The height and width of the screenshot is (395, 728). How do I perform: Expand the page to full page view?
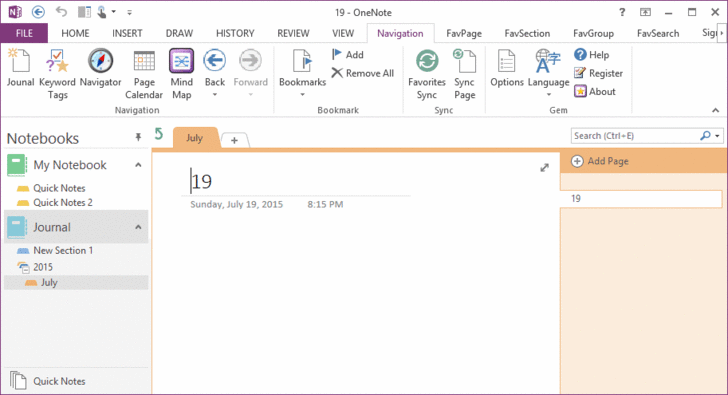pos(545,168)
